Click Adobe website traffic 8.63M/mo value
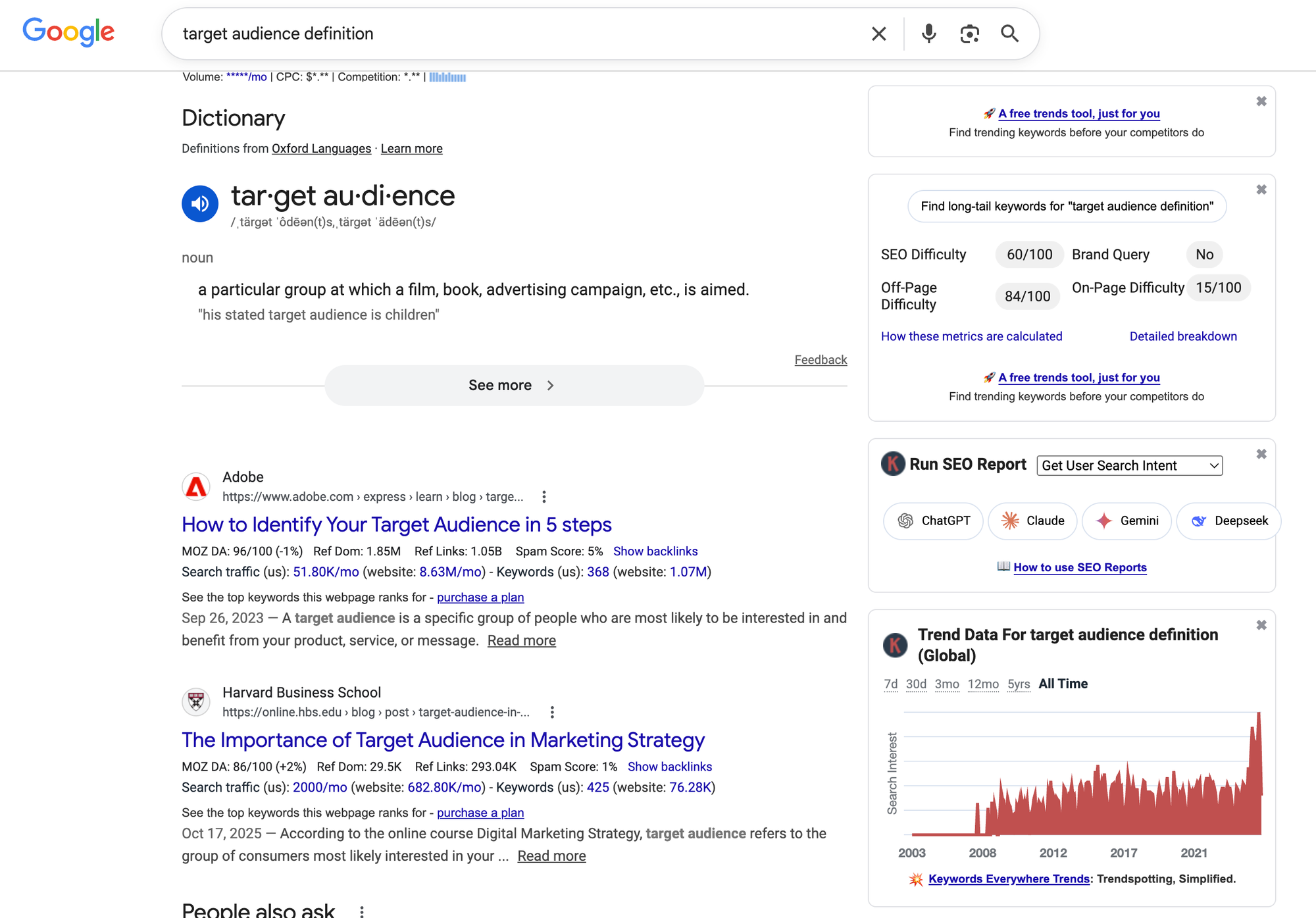This screenshot has height=918, width=1316. (x=451, y=572)
